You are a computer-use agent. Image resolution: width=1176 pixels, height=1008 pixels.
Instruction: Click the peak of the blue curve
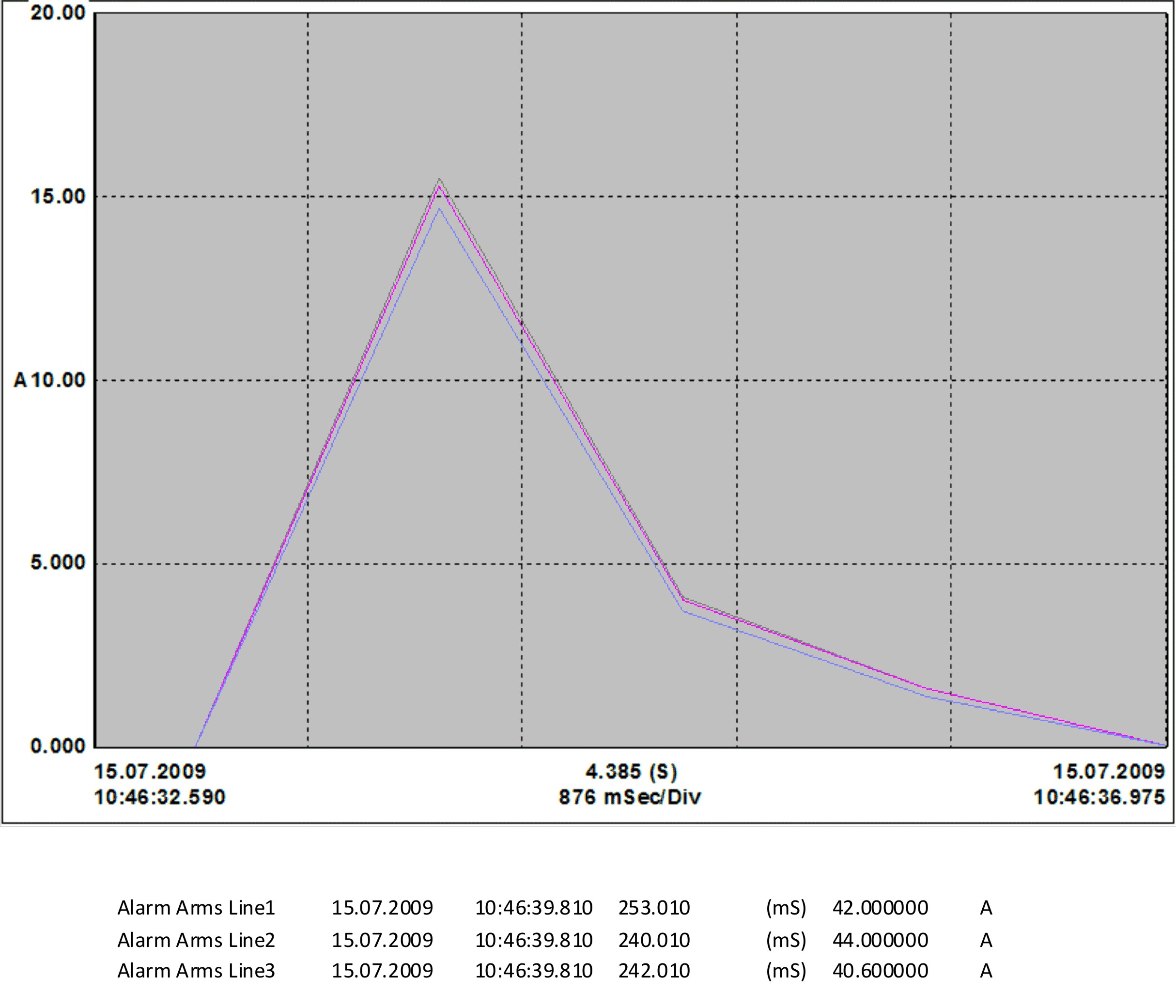[x=439, y=209]
